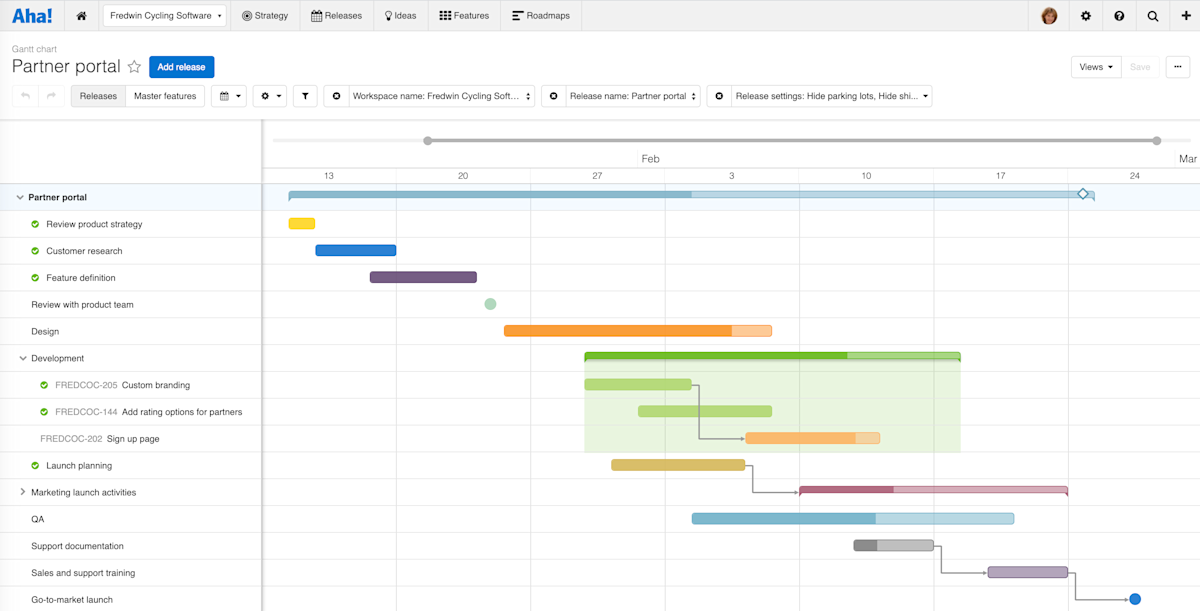The width and height of the screenshot is (1200, 611).
Task: Open the global search icon
Action: coord(1152,16)
